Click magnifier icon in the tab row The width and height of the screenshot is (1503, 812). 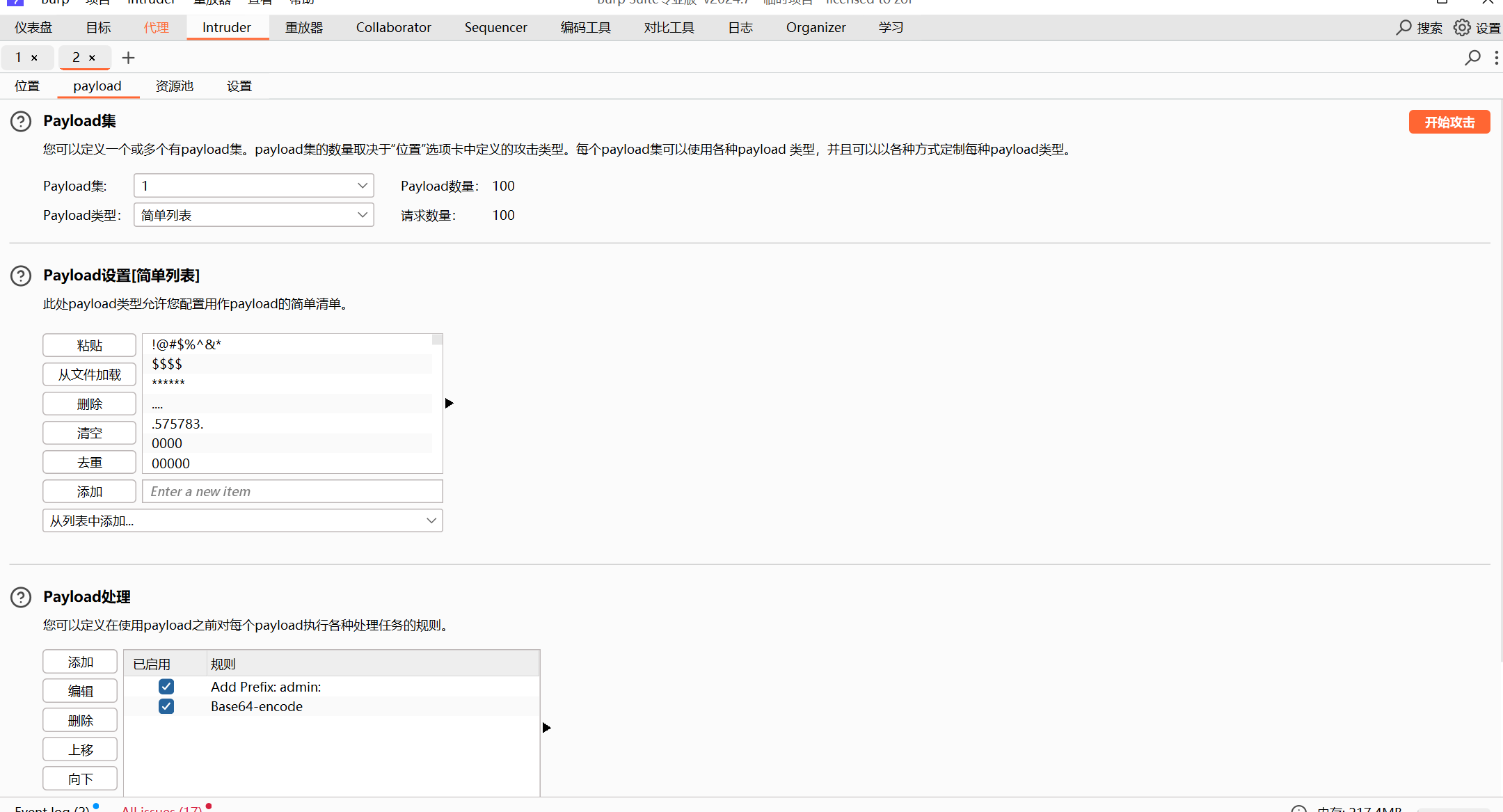(x=1472, y=58)
